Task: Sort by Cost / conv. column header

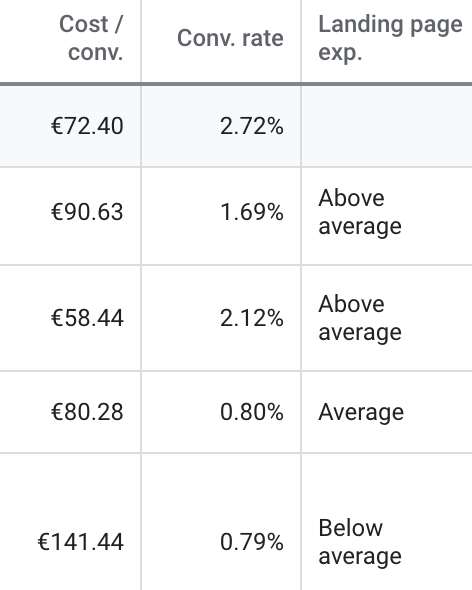Action: pyautogui.click(x=91, y=38)
